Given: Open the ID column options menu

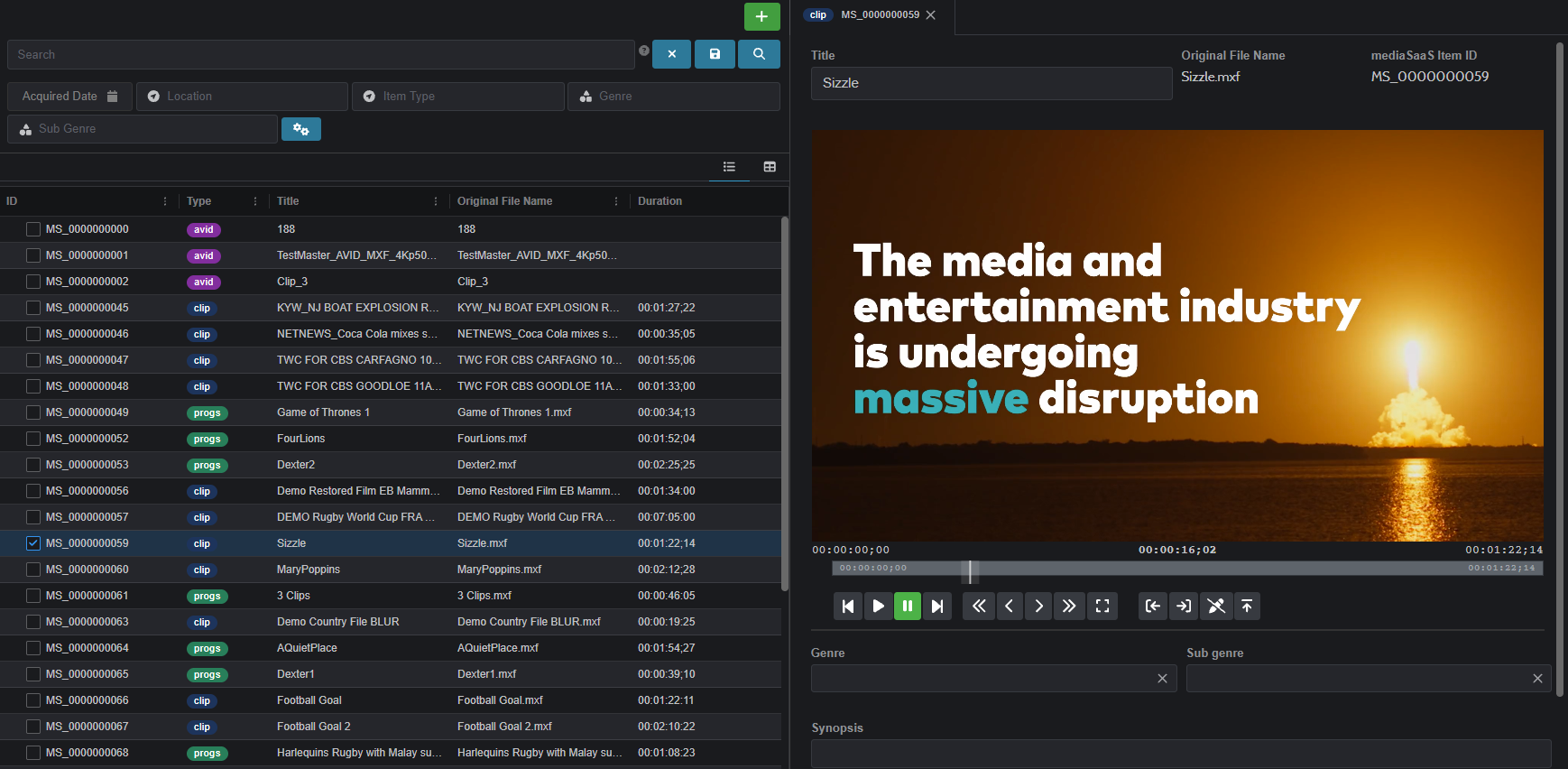Looking at the screenshot, I should click(164, 201).
